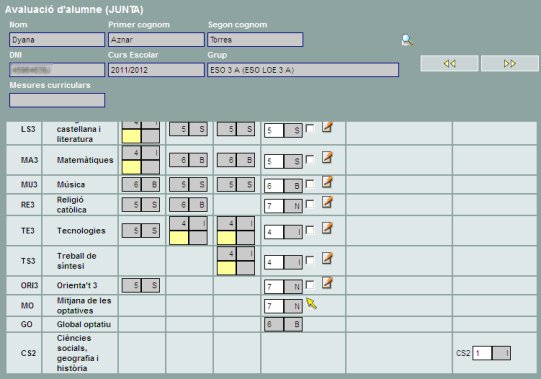Open edit note icon for Religió catòlica
This screenshot has height=379, width=541.
(x=327, y=202)
